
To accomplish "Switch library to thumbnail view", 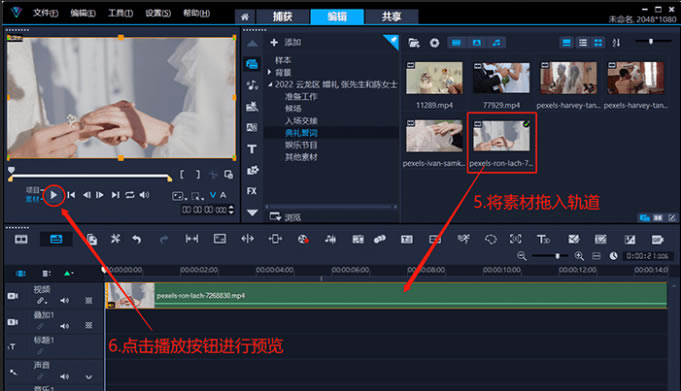I will point(598,43).
